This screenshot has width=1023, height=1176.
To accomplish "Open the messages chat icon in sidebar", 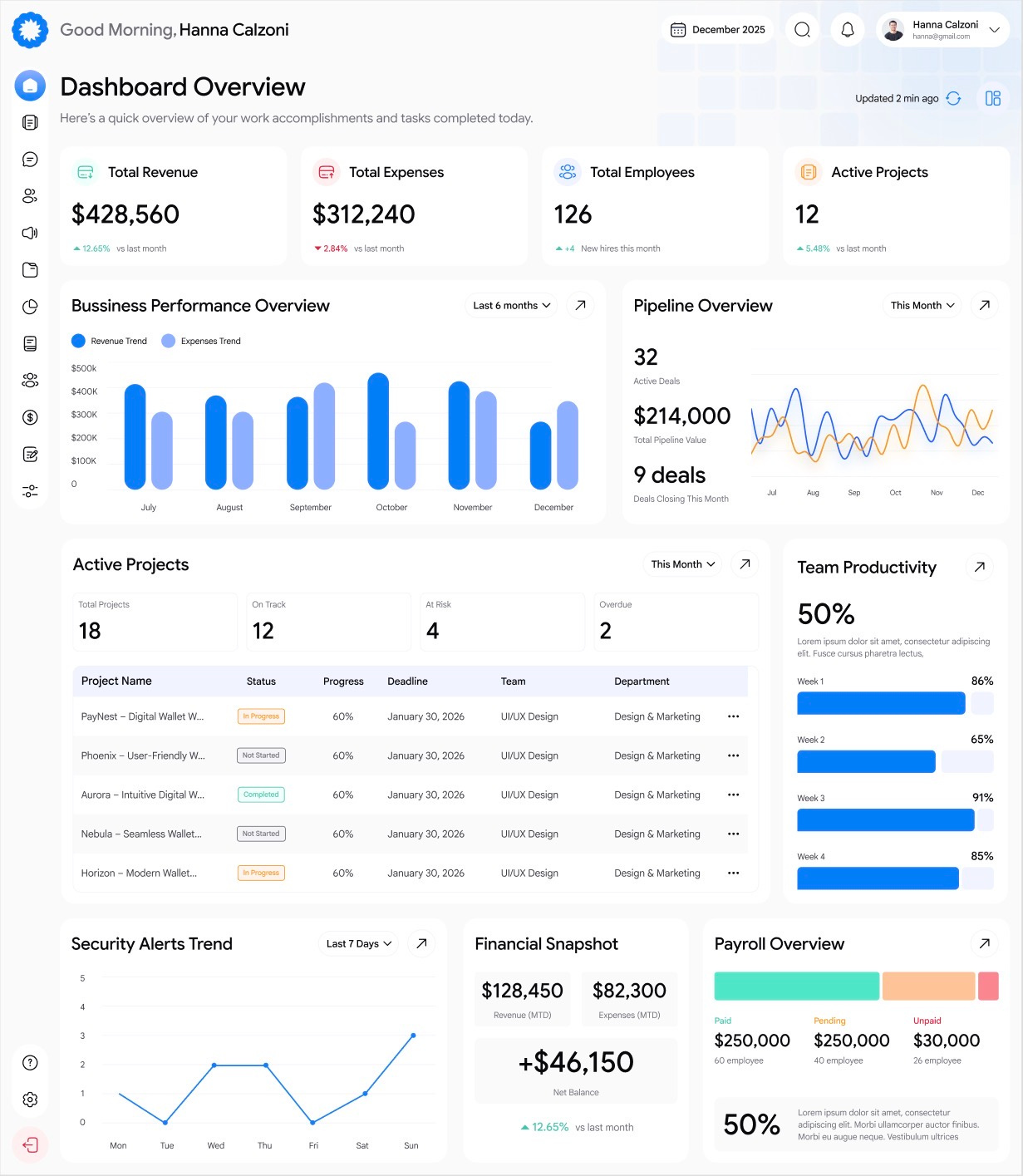I will coord(30,159).
